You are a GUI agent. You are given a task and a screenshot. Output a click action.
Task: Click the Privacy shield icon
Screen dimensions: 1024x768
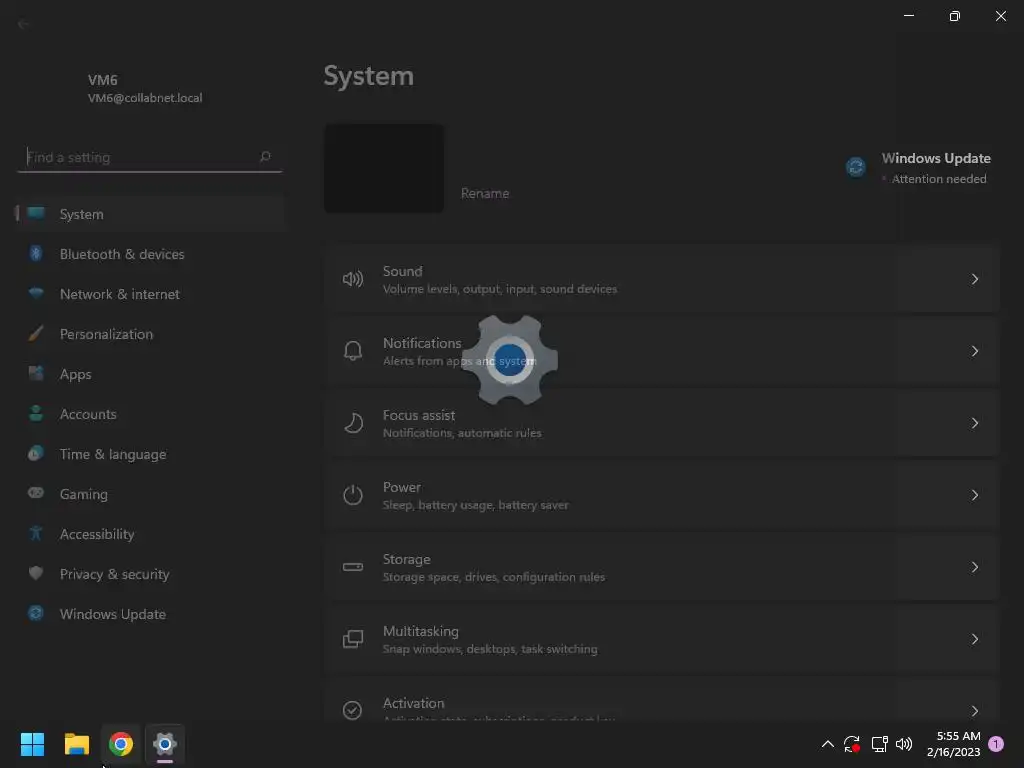pos(36,573)
